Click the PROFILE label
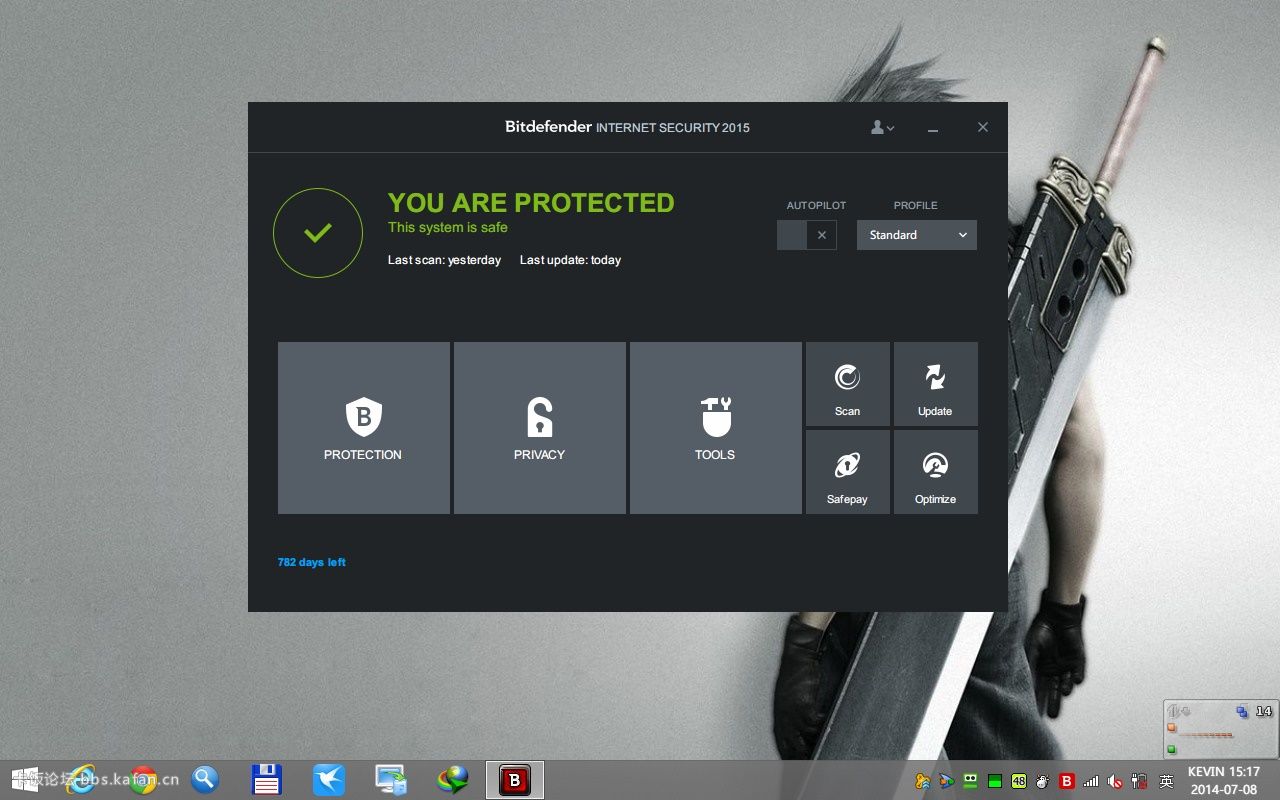 [916, 205]
